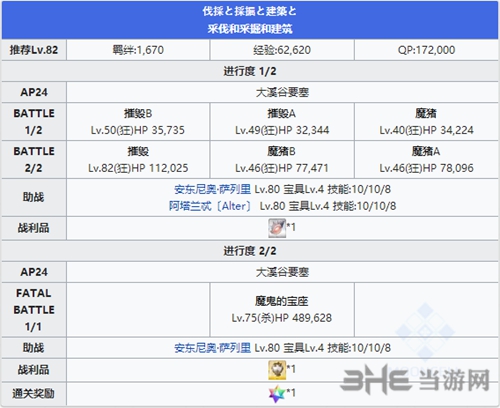Click the 摧毁 Lv.82 HP 112,025 cell
Image resolution: width=500 pixels, height=408 pixels.
point(138,160)
